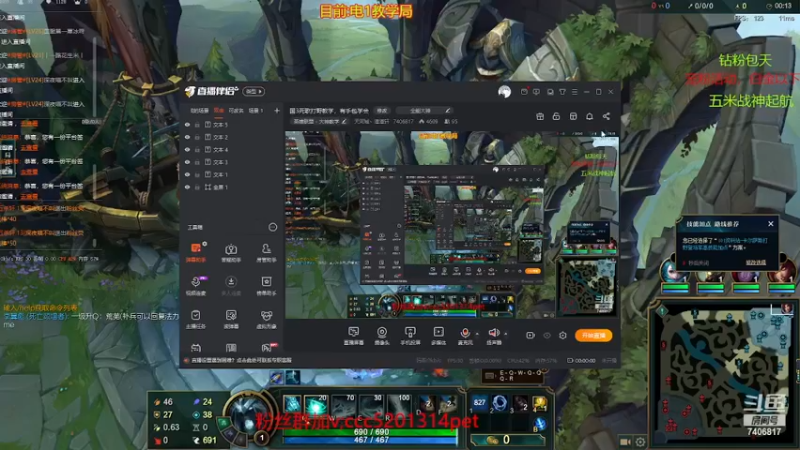Toggle the preview eye in the bottom bar
The height and width of the screenshot is (450, 800).
tap(547, 335)
